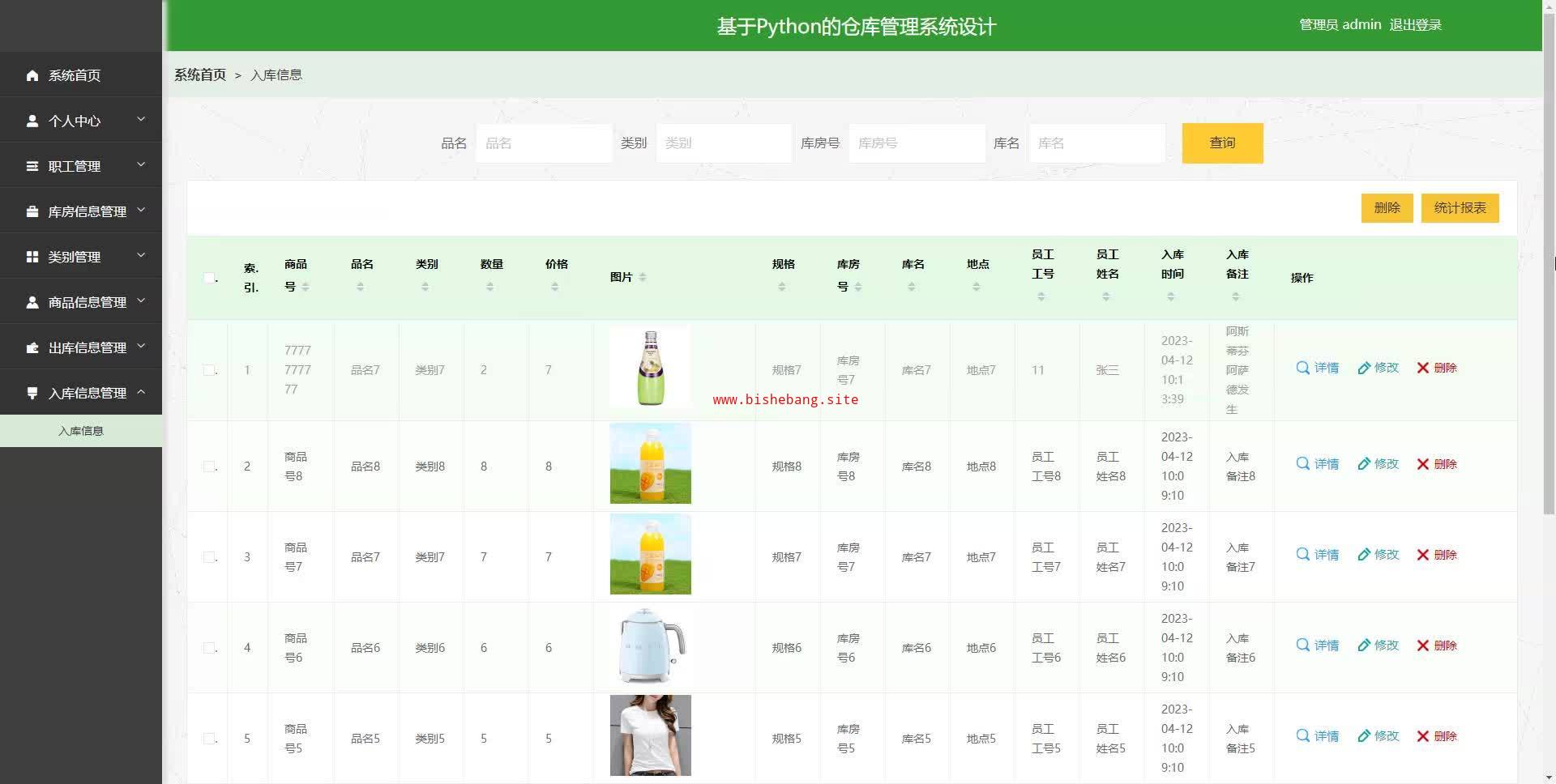The height and width of the screenshot is (784, 1556).
Task: Expand the 出库信息管理 menu chevron
Action: tap(141, 347)
